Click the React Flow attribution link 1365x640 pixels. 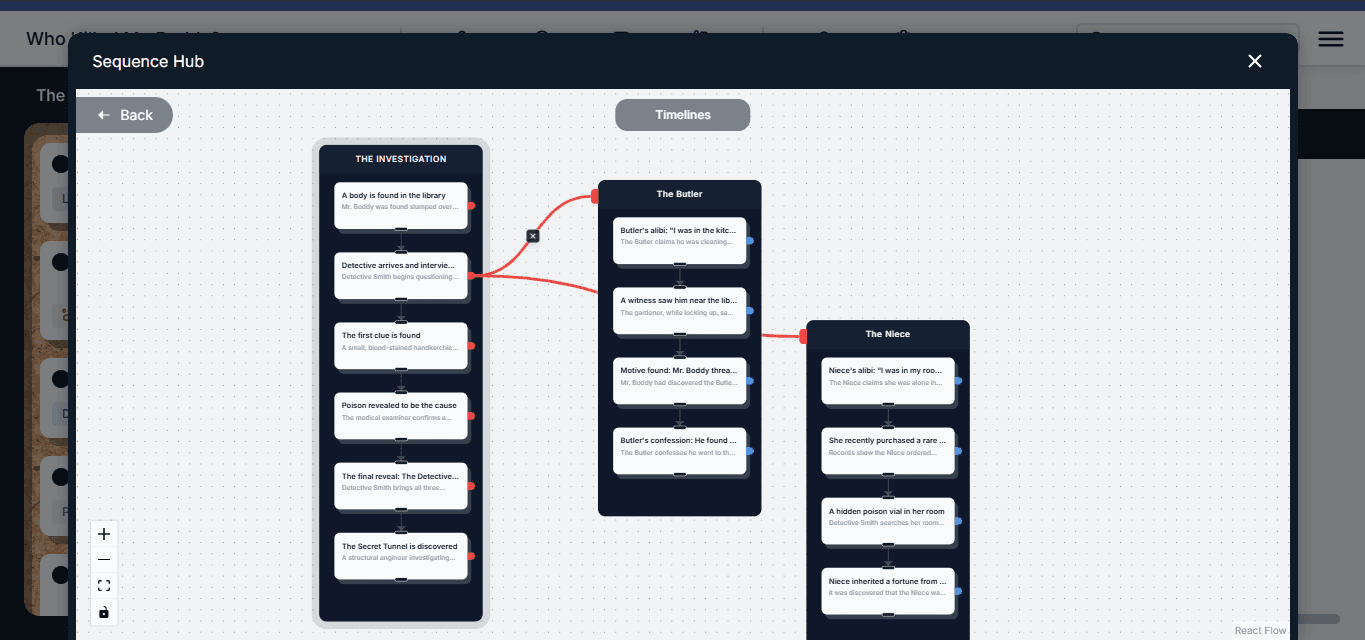(x=1260, y=631)
